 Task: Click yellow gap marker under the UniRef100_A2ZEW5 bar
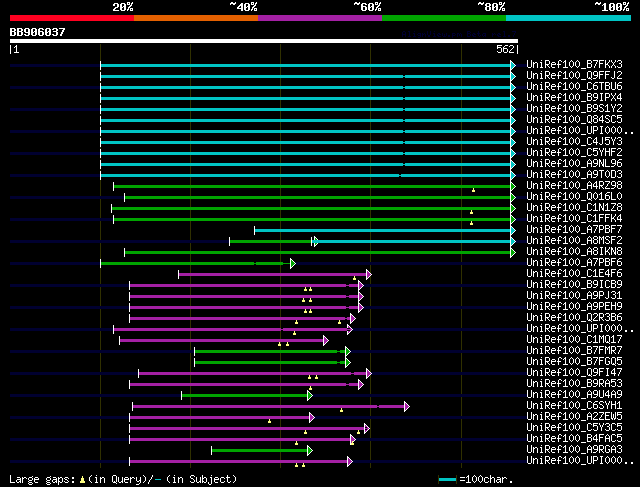click(x=269, y=421)
